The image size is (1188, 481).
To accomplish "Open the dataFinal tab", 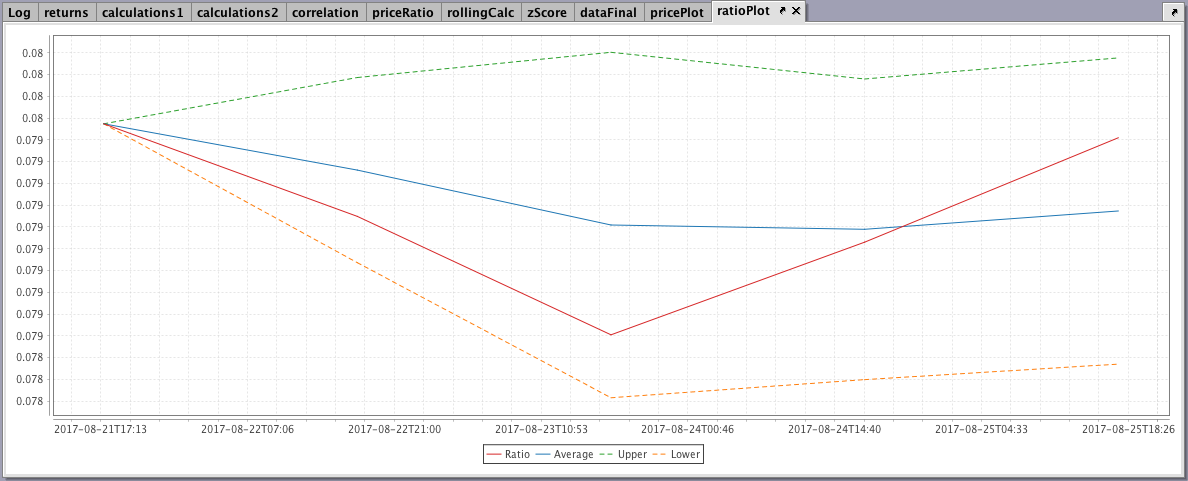I will (x=608, y=12).
